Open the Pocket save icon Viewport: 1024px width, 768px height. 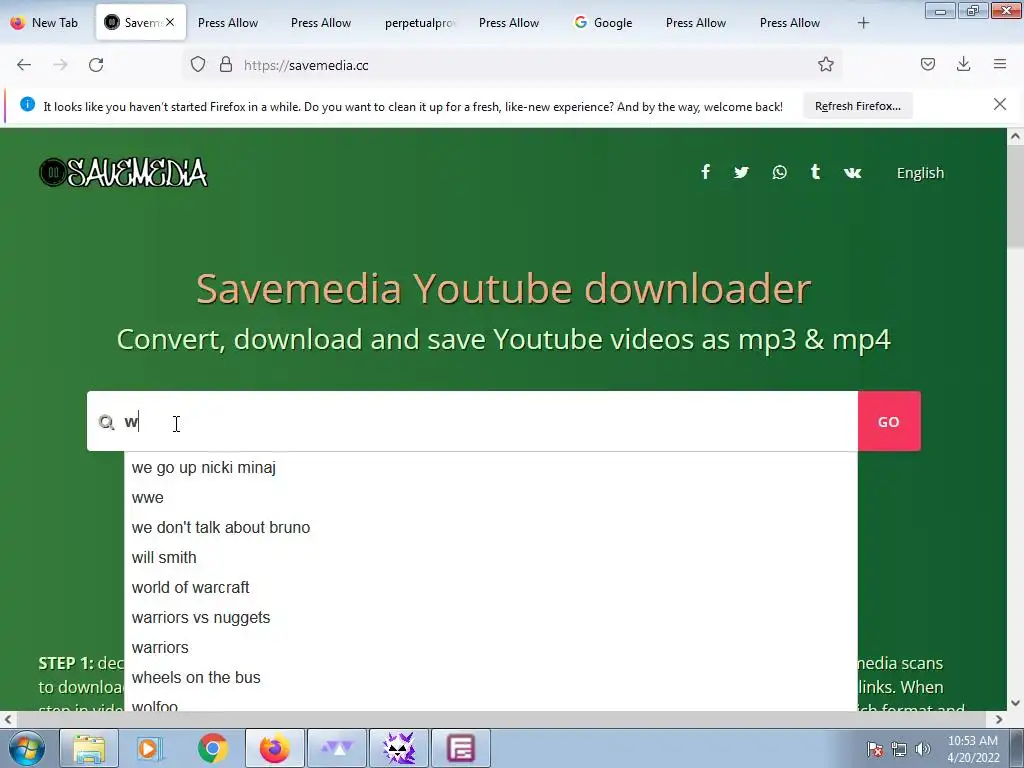(927, 64)
